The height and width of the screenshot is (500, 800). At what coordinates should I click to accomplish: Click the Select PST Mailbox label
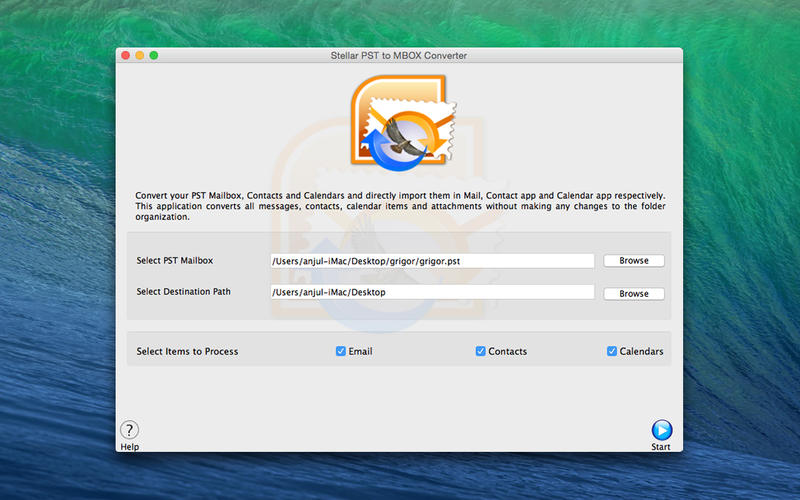[x=175, y=261]
